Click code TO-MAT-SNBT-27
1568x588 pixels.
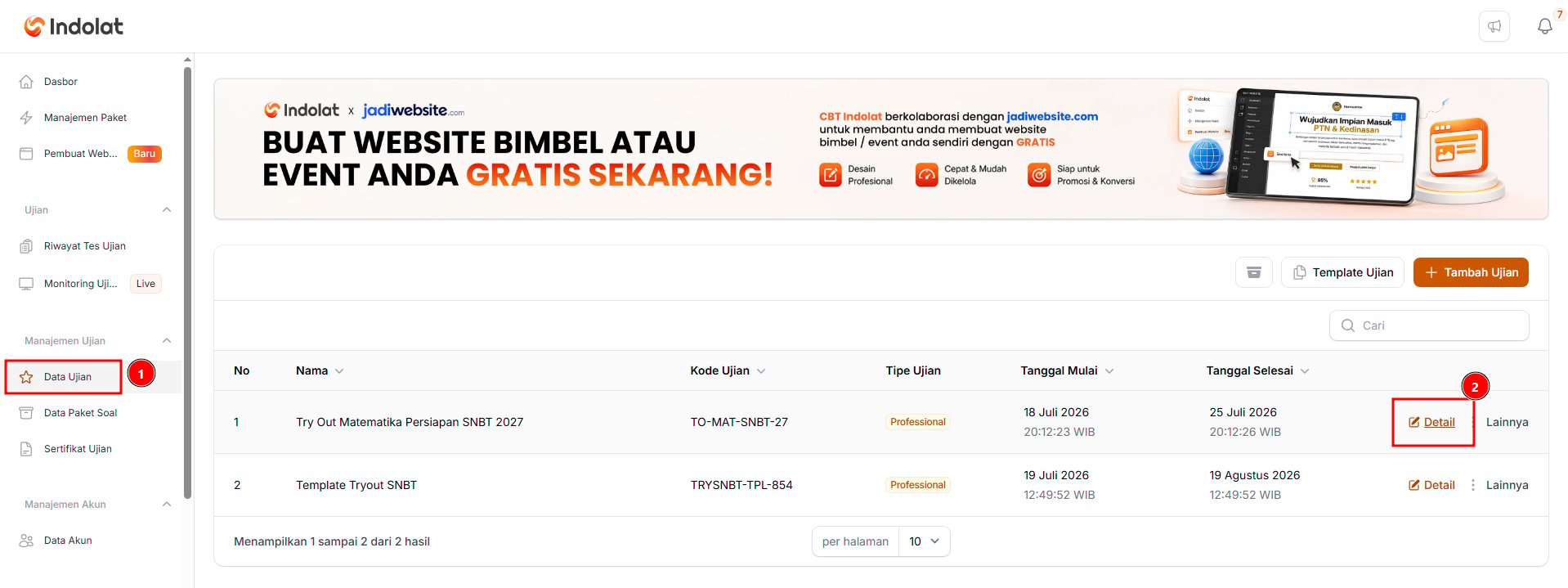point(739,422)
